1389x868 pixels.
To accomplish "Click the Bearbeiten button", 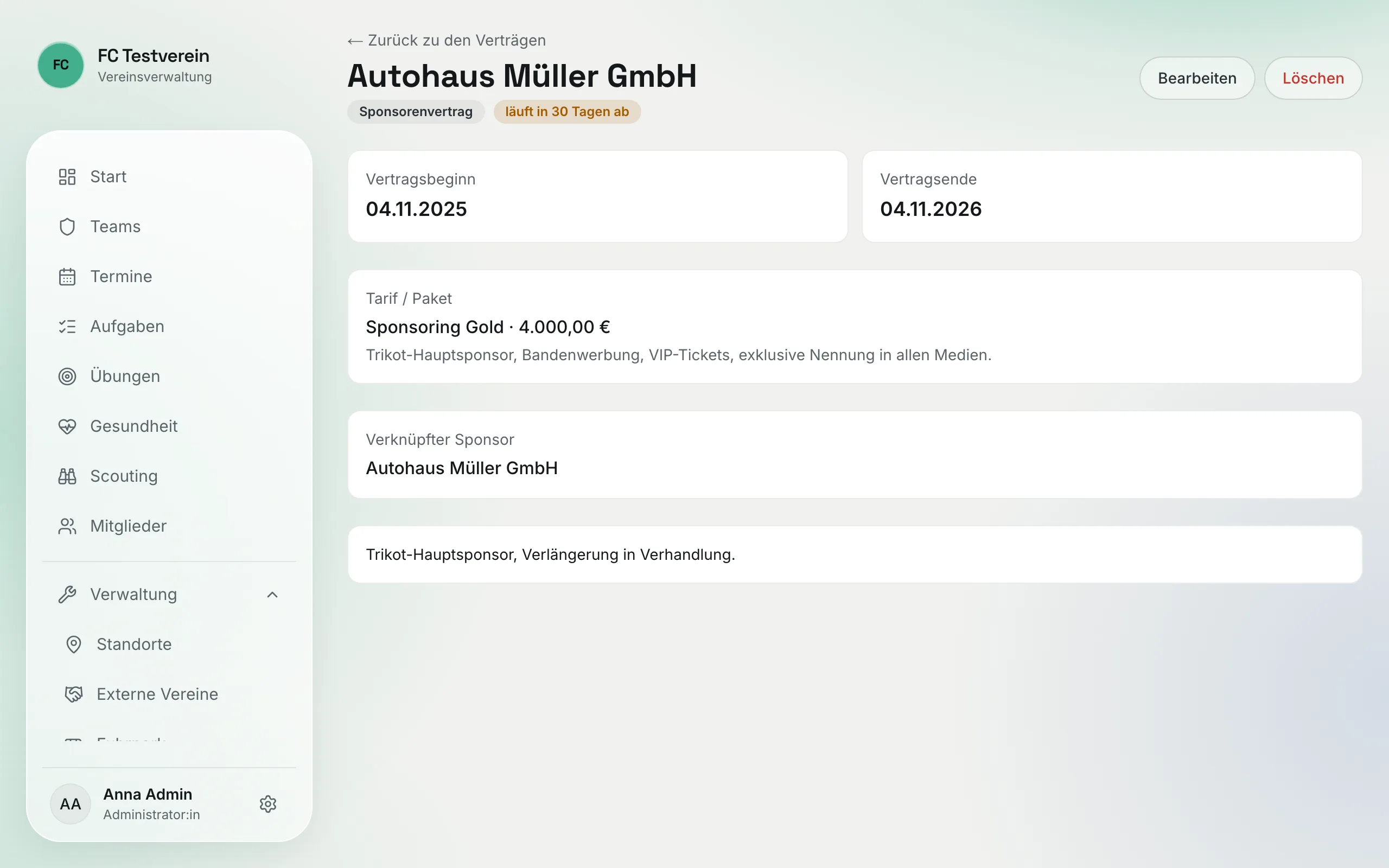I will [x=1197, y=78].
